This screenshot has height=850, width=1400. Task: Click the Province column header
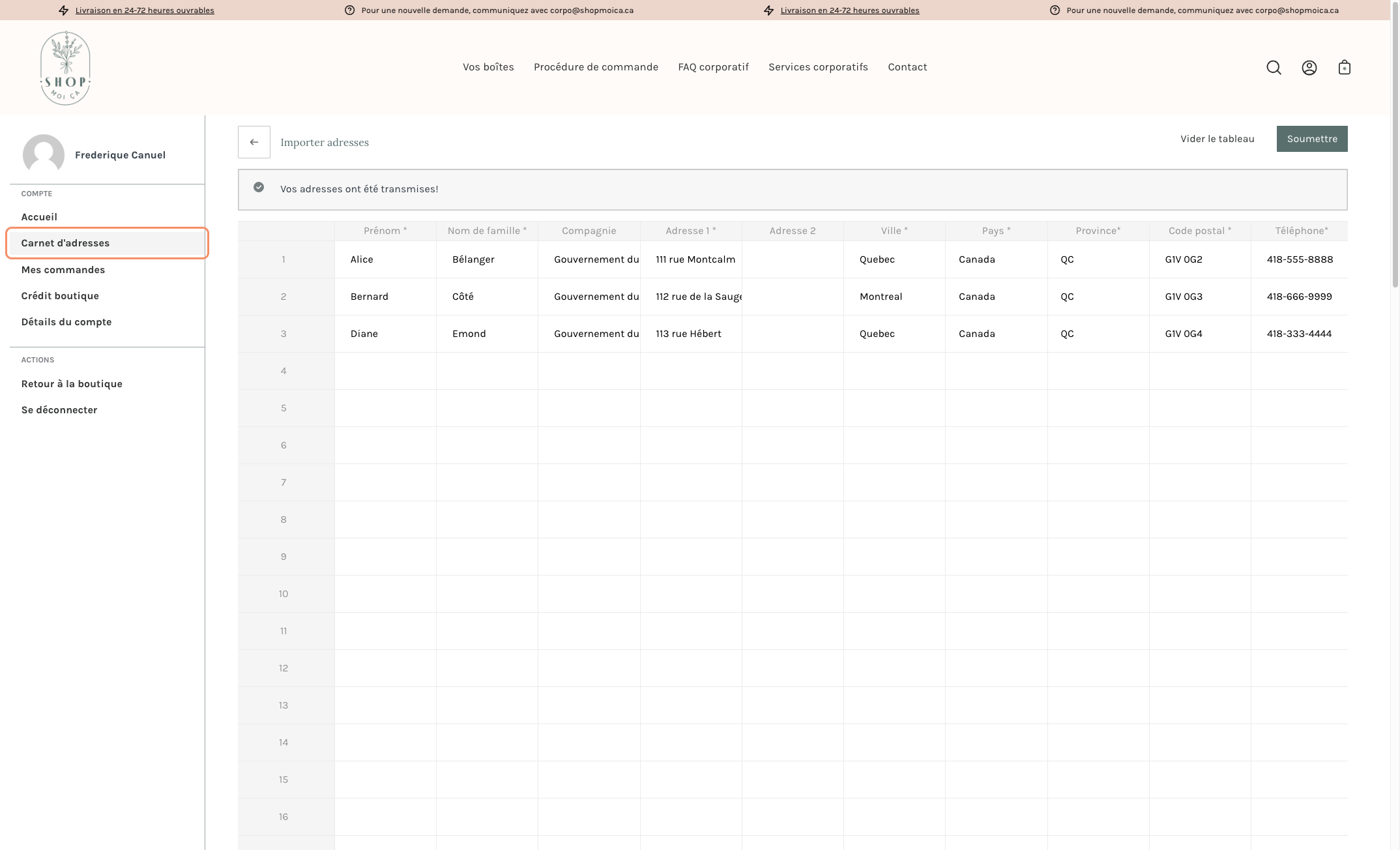coord(1098,231)
